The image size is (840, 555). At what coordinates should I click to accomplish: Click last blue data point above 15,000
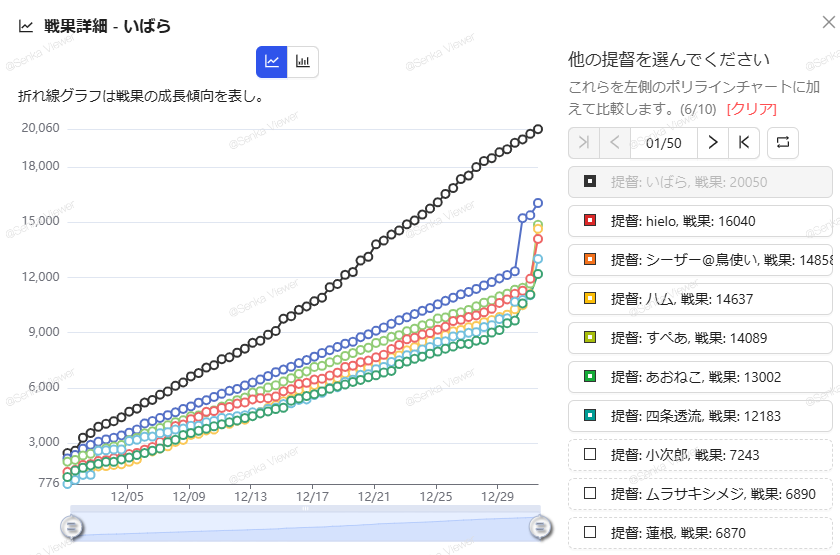538,203
